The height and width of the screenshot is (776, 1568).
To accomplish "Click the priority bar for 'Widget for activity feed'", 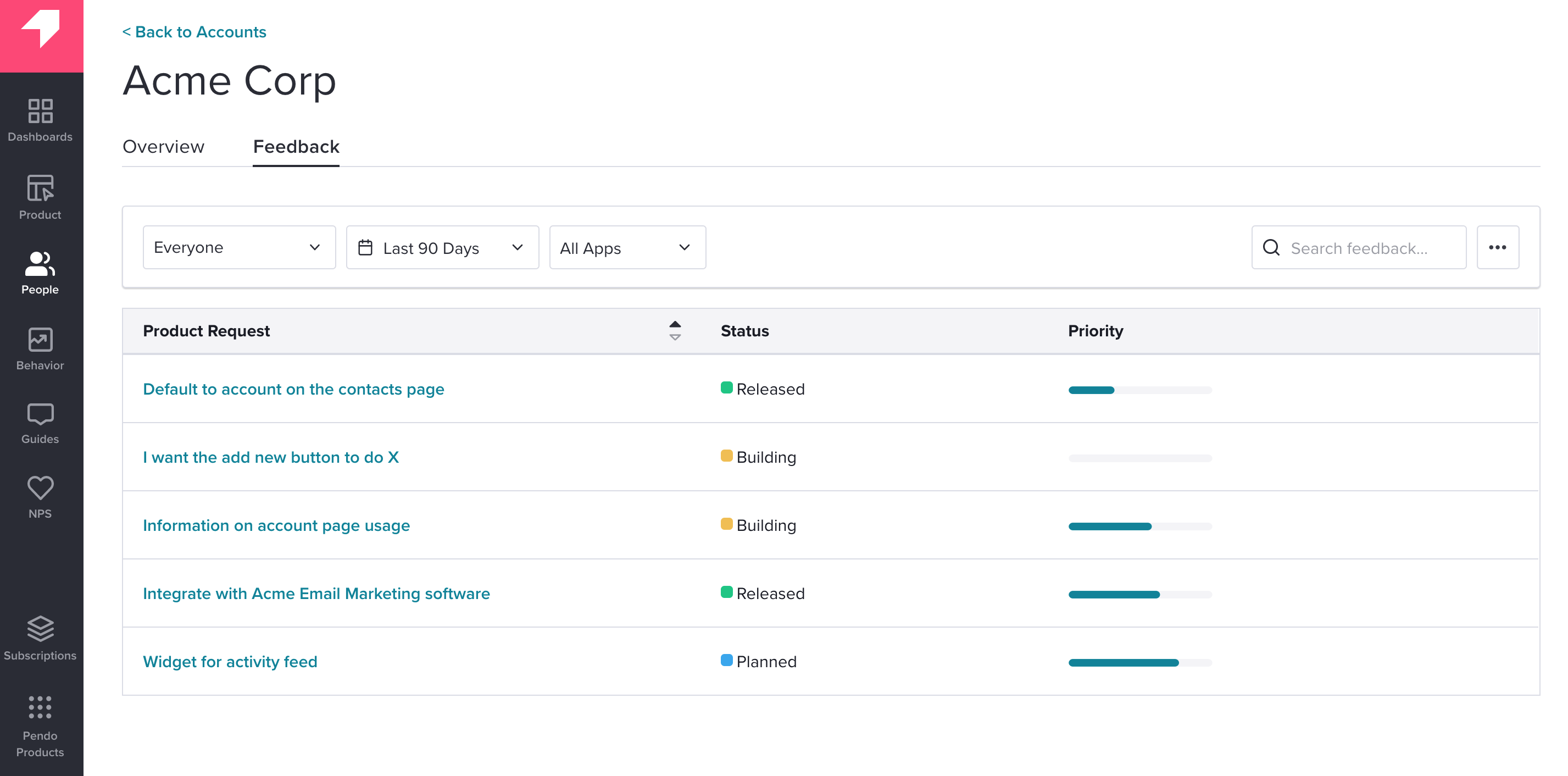I will click(x=1140, y=663).
